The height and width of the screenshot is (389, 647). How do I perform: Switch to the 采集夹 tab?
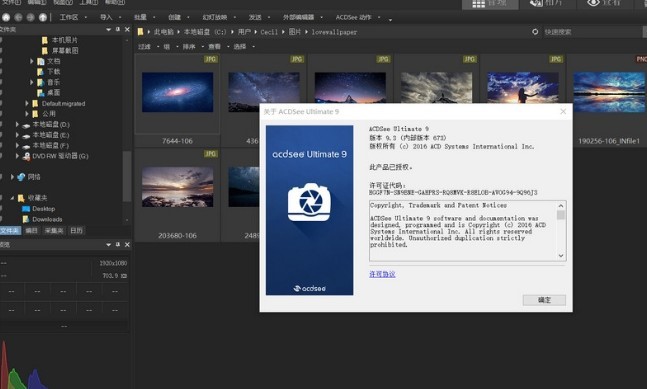[54, 231]
